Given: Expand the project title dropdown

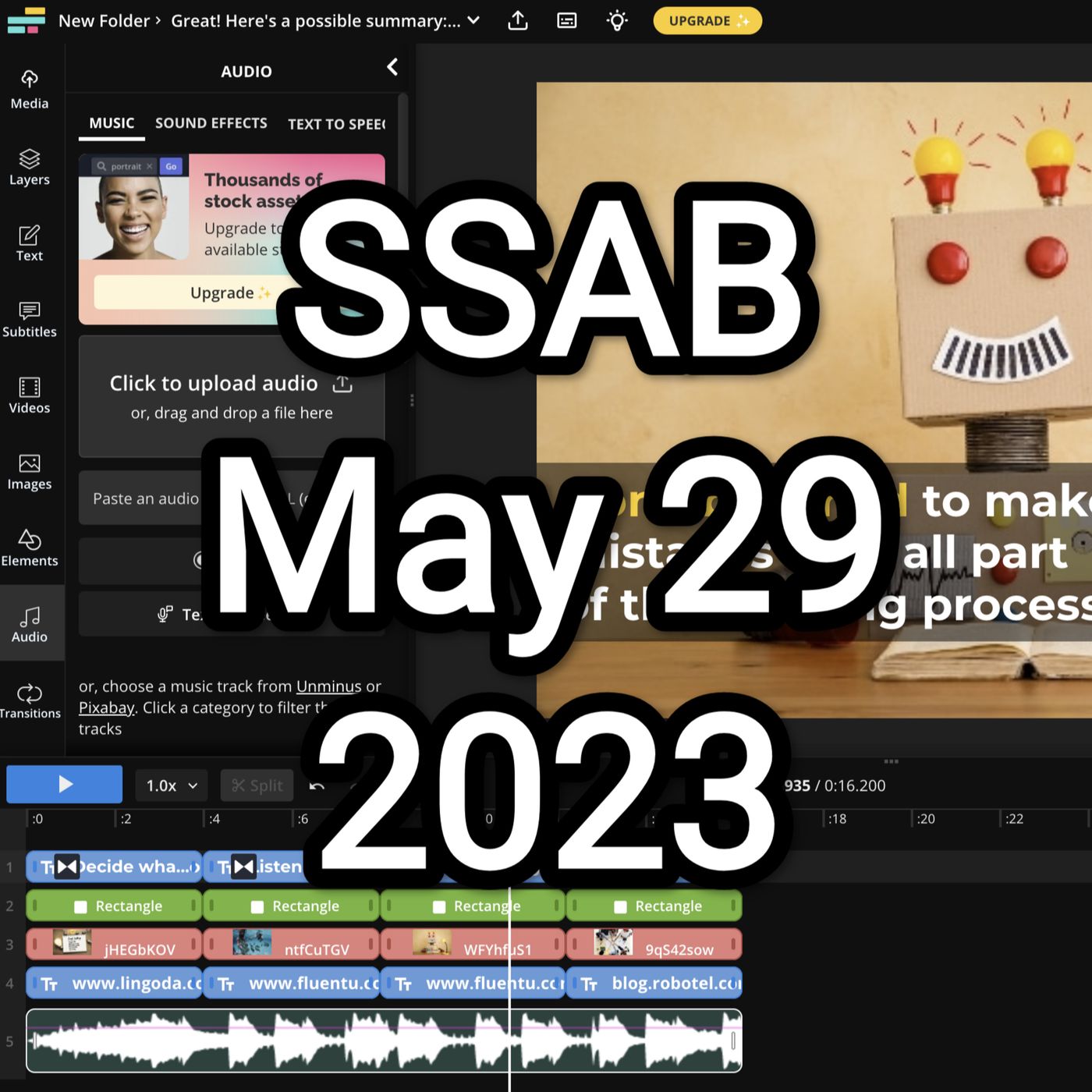Looking at the screenshot, I should point(473,21).
